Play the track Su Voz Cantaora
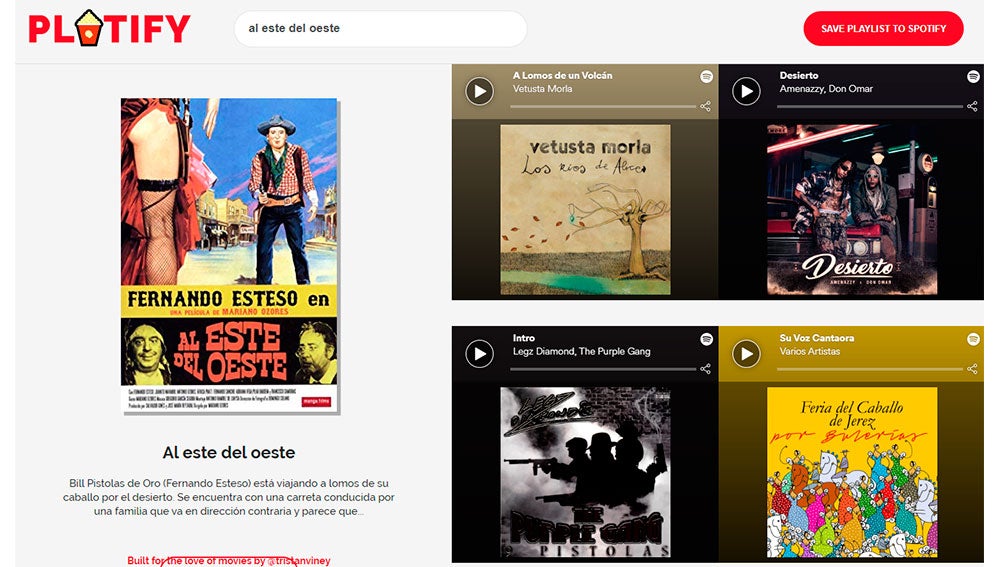 pyautogui.click(x=746, y=354)
